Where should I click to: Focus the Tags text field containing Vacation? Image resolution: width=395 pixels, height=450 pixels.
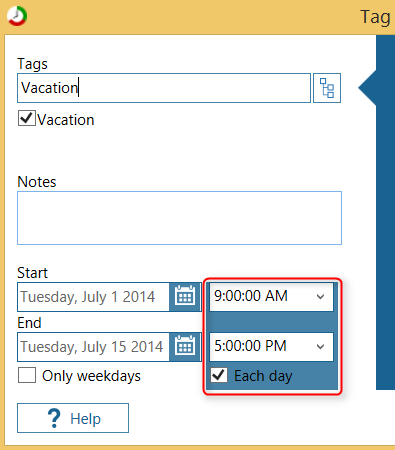tap(164, 88)
